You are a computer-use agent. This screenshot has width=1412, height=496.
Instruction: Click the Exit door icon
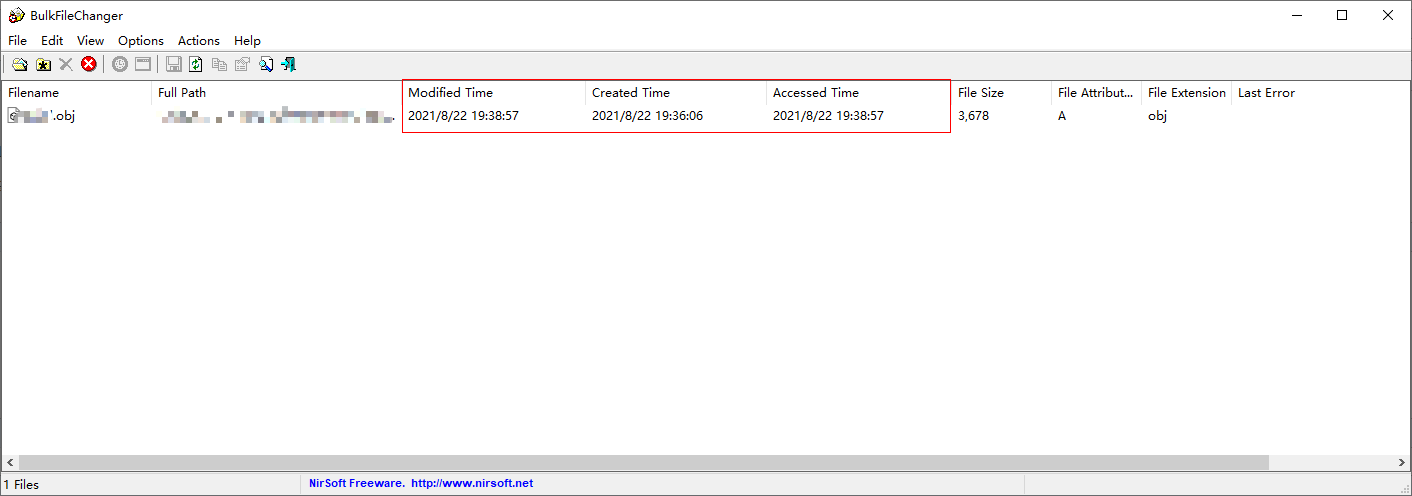(x=289, y=64)
